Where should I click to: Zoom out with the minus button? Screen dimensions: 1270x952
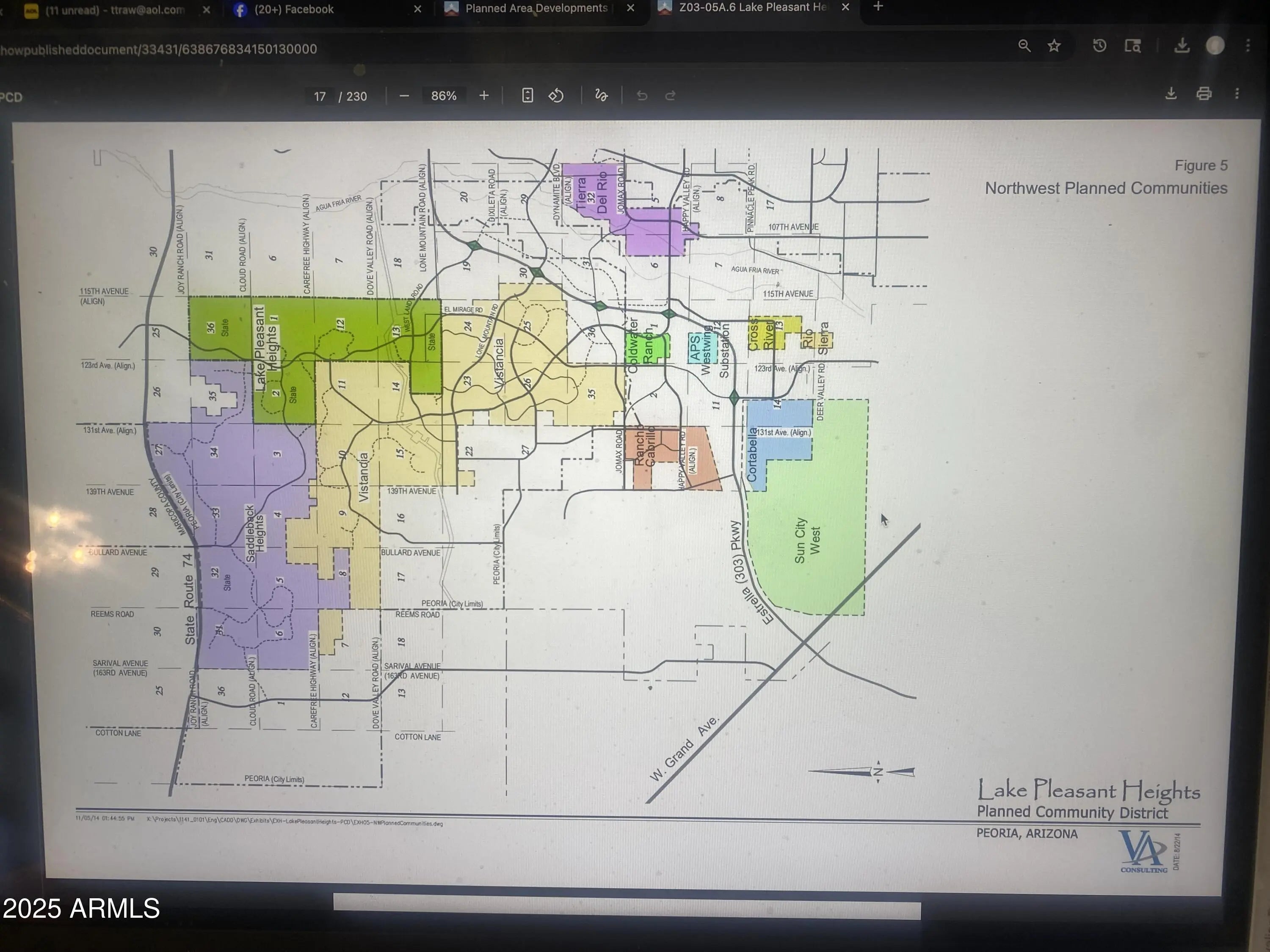[x=404, y=96]
